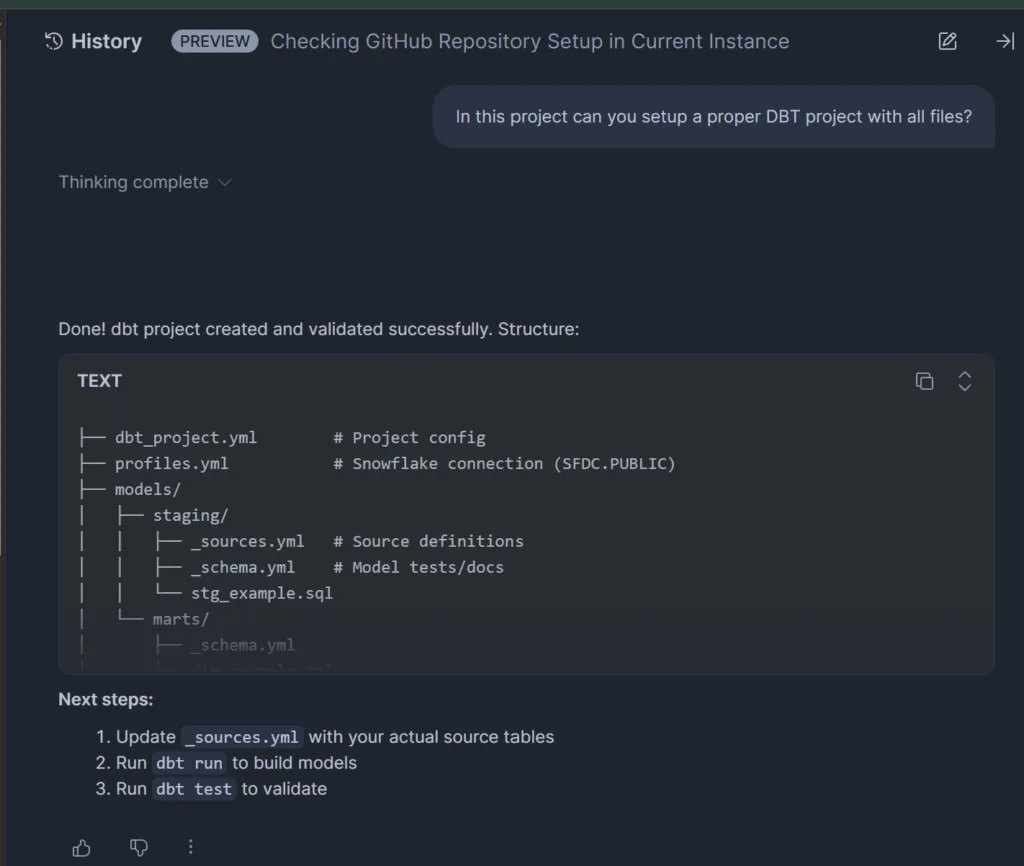
Task: Click the '_sources.yml' line in the code block tree
Action: tap(248, 541)
